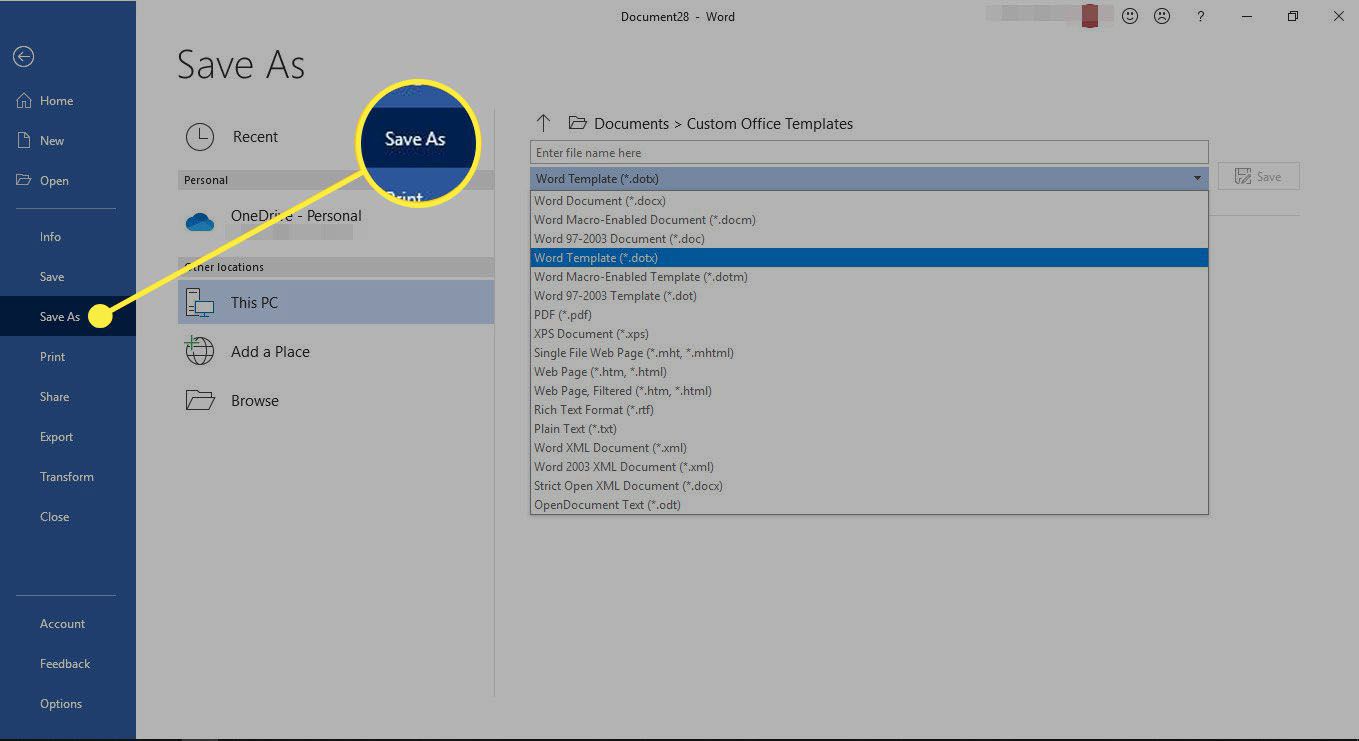The width and height of the screenshot is (1359, 741).
Task: Select the Recent location
Action: click(336, 137)
